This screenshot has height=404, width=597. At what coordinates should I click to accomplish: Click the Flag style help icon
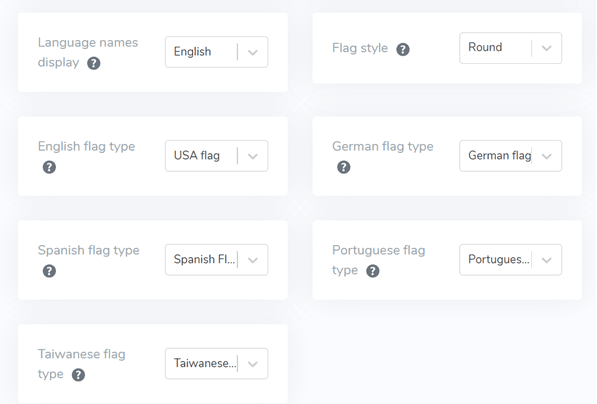pyautogui.click(x=403, y=49)
